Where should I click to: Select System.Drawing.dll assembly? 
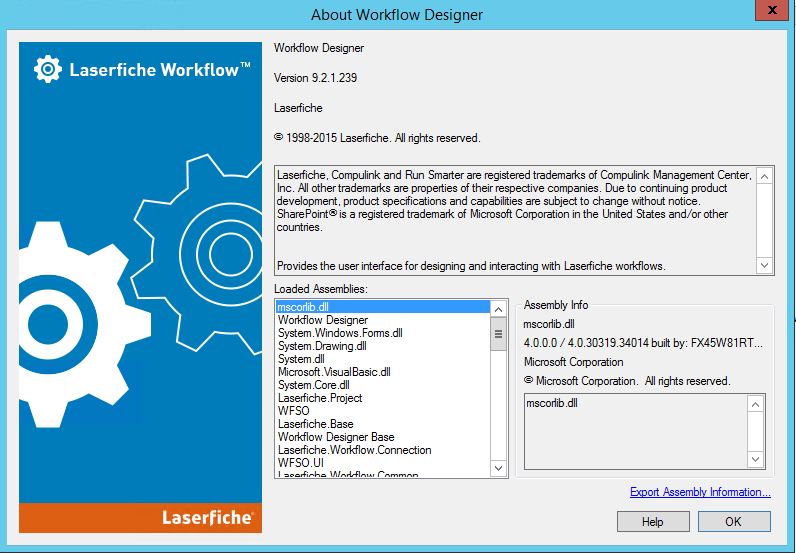383,346
